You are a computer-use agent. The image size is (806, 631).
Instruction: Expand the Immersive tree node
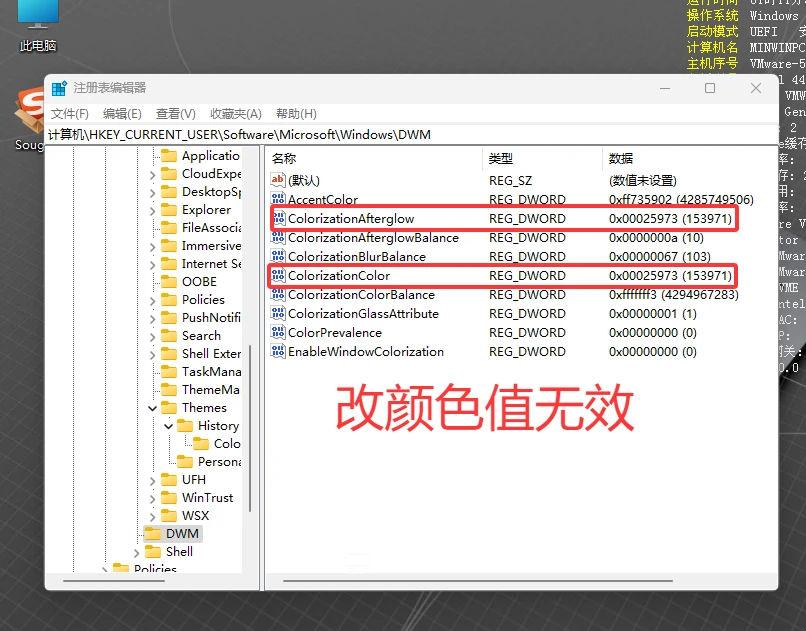pos(152,247)
